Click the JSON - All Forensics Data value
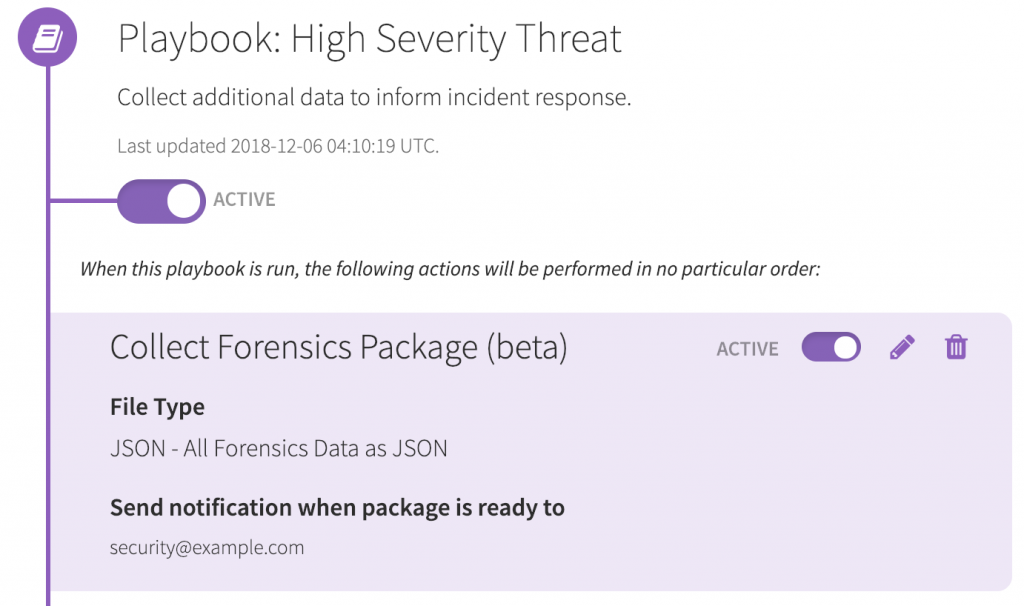This screenshot has height=606, width=1024. click(278, 448)
